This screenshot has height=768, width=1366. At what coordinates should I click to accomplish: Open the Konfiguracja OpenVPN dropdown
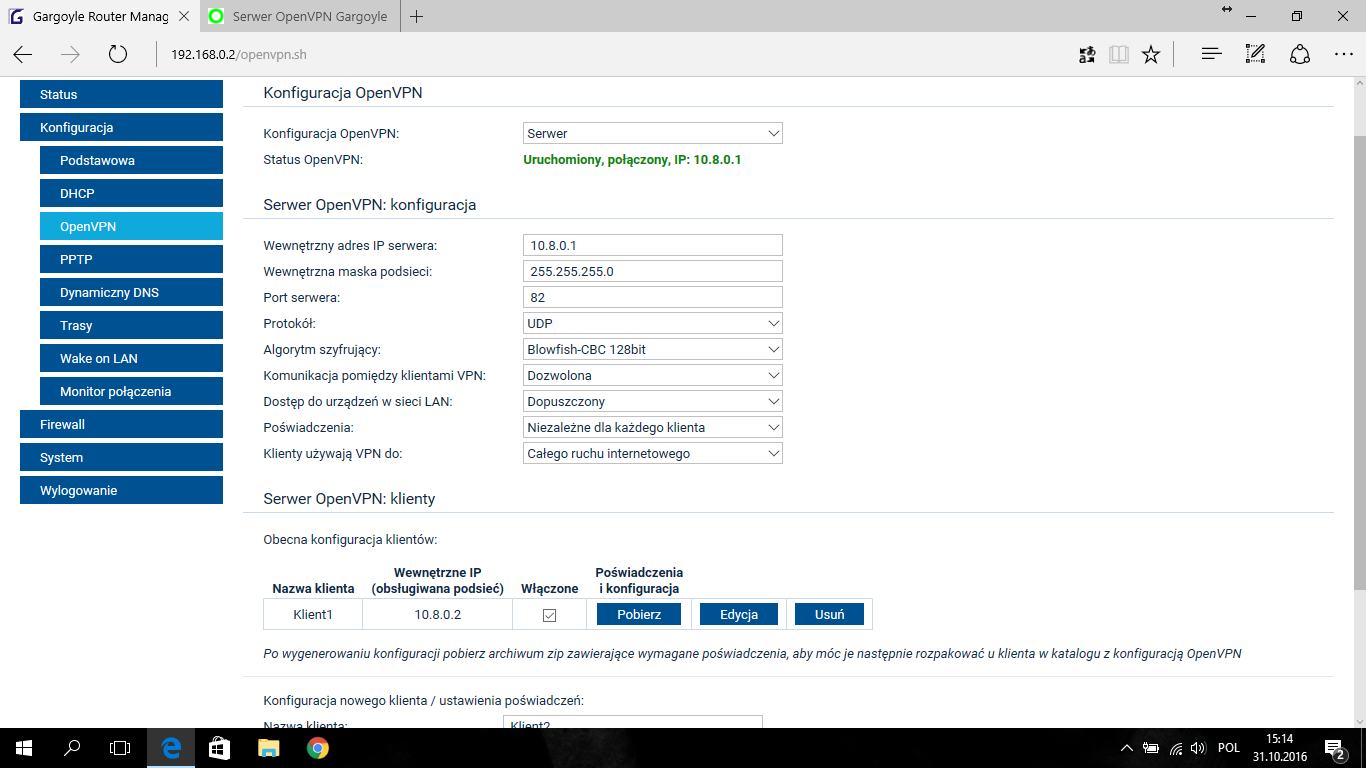coord(653,133)
